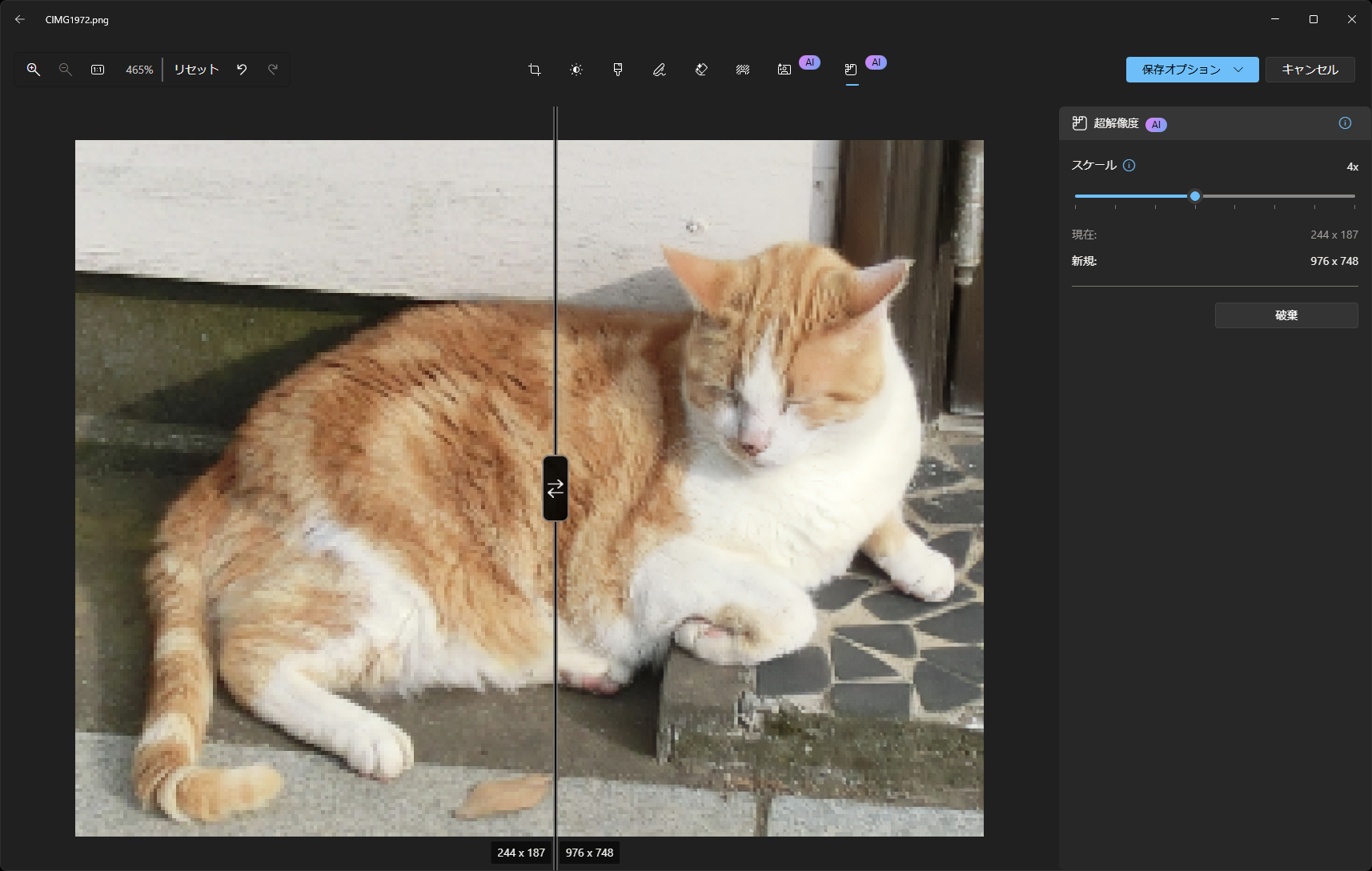
Task: Open the AI auto-enhance tool
Action: click(x=784, y=70)
